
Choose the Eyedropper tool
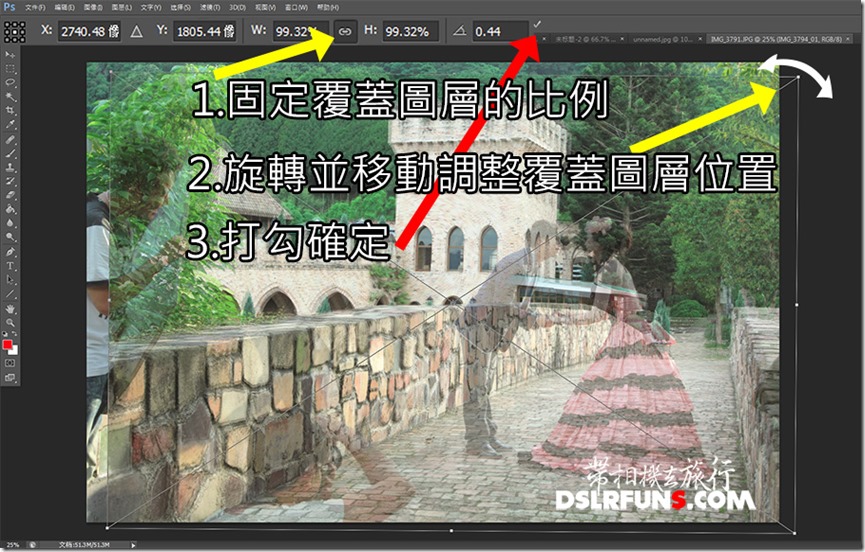pyautogui.click(x=12, y=124)
